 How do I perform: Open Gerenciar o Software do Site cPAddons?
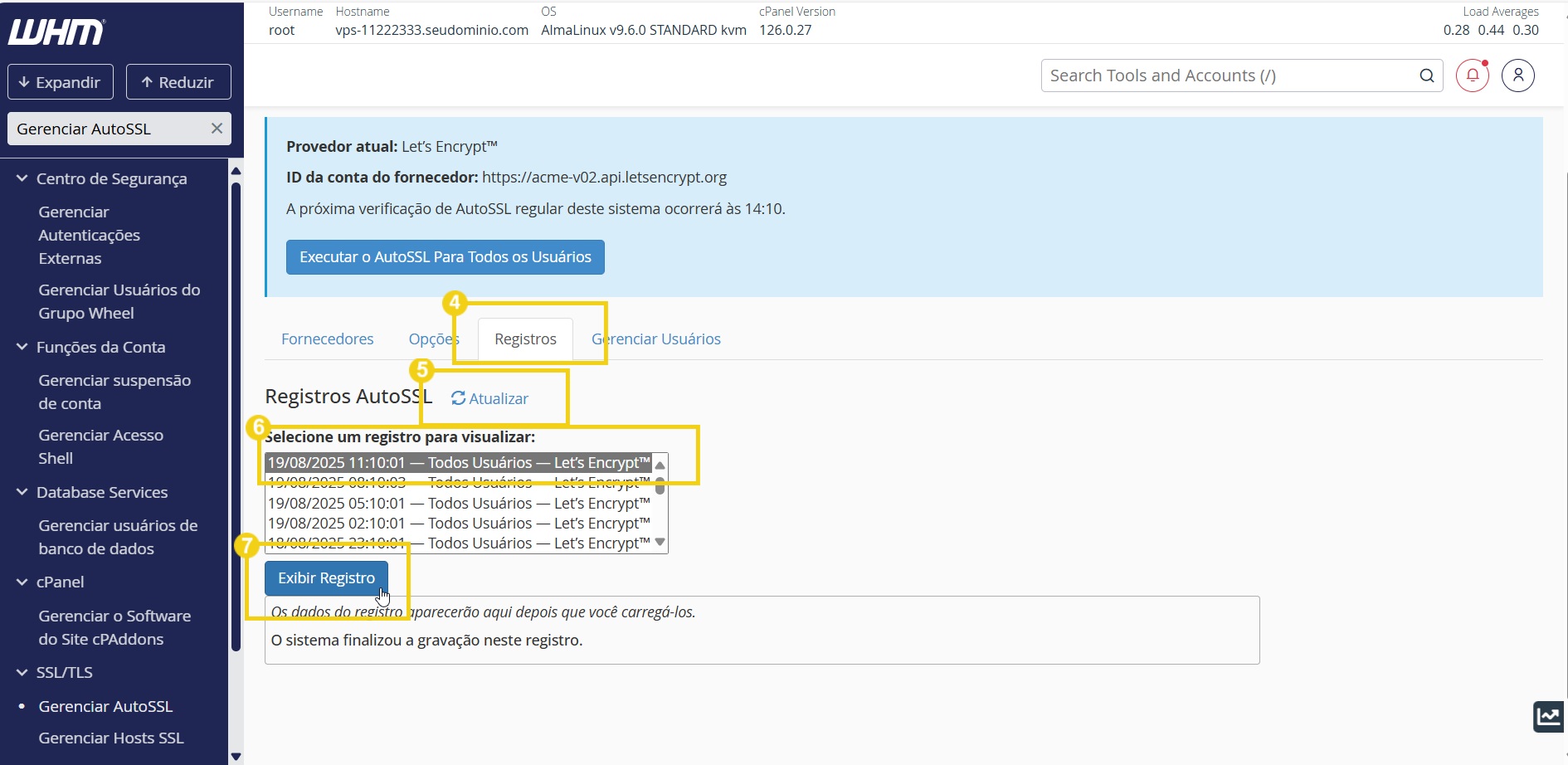[x=114, y=627]
